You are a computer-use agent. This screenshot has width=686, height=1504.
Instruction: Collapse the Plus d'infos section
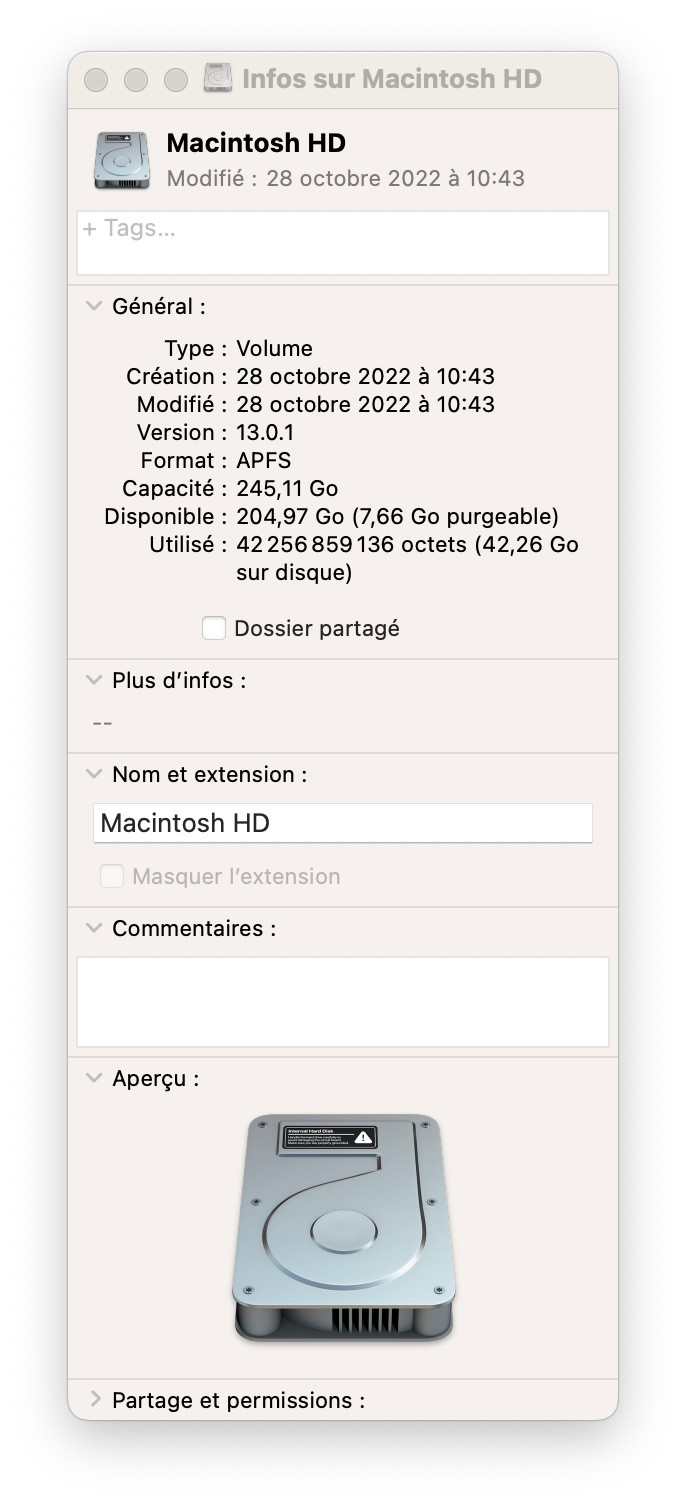point(94,680)
